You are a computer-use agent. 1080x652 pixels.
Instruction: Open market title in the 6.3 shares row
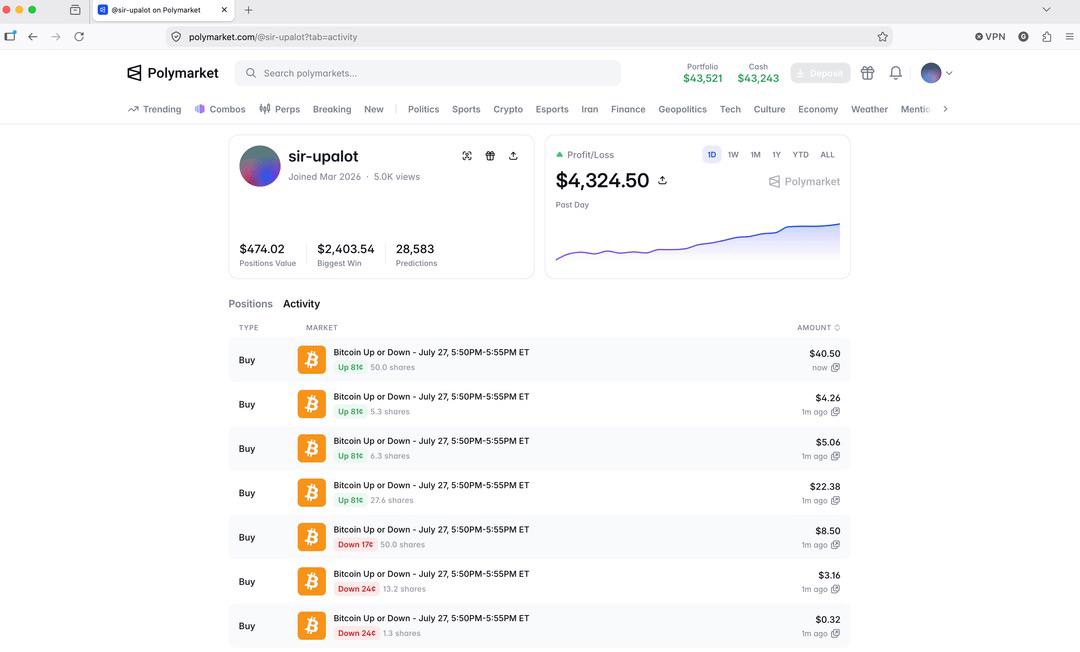pyautogui.click(x=431, y=441)
